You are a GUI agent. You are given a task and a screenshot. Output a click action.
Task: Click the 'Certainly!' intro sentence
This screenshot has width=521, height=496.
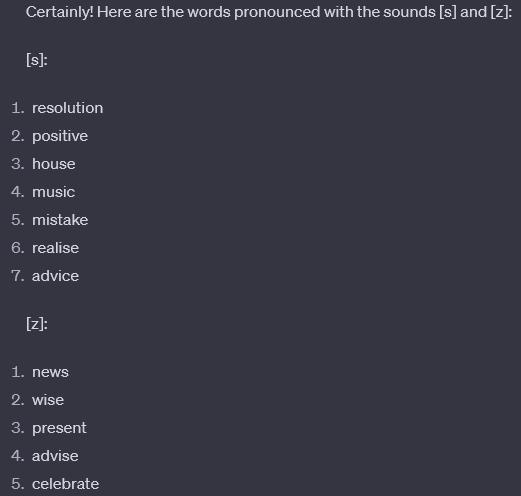[269, 12]
